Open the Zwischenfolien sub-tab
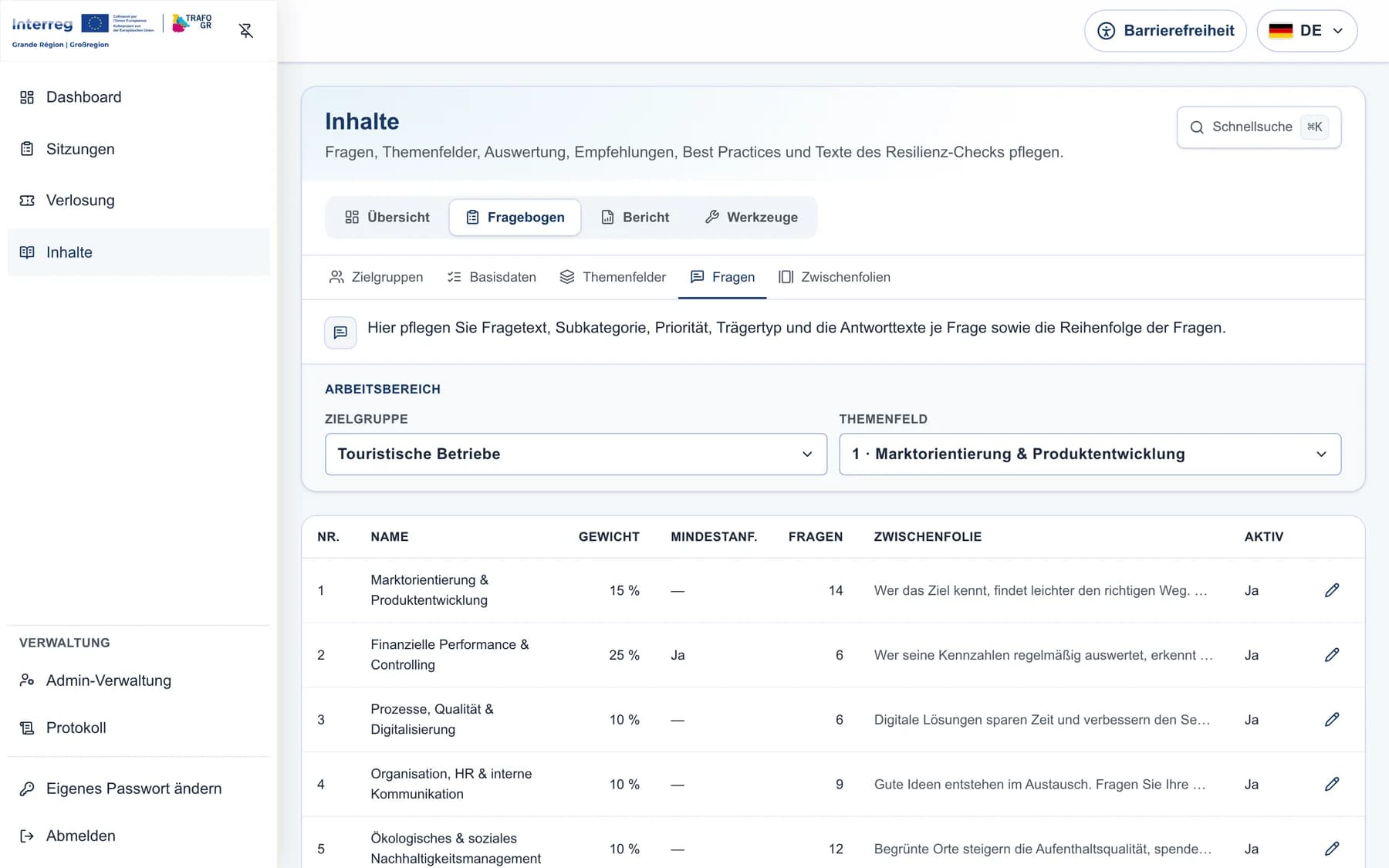1389x868 pixels. (x=834, y=277)
